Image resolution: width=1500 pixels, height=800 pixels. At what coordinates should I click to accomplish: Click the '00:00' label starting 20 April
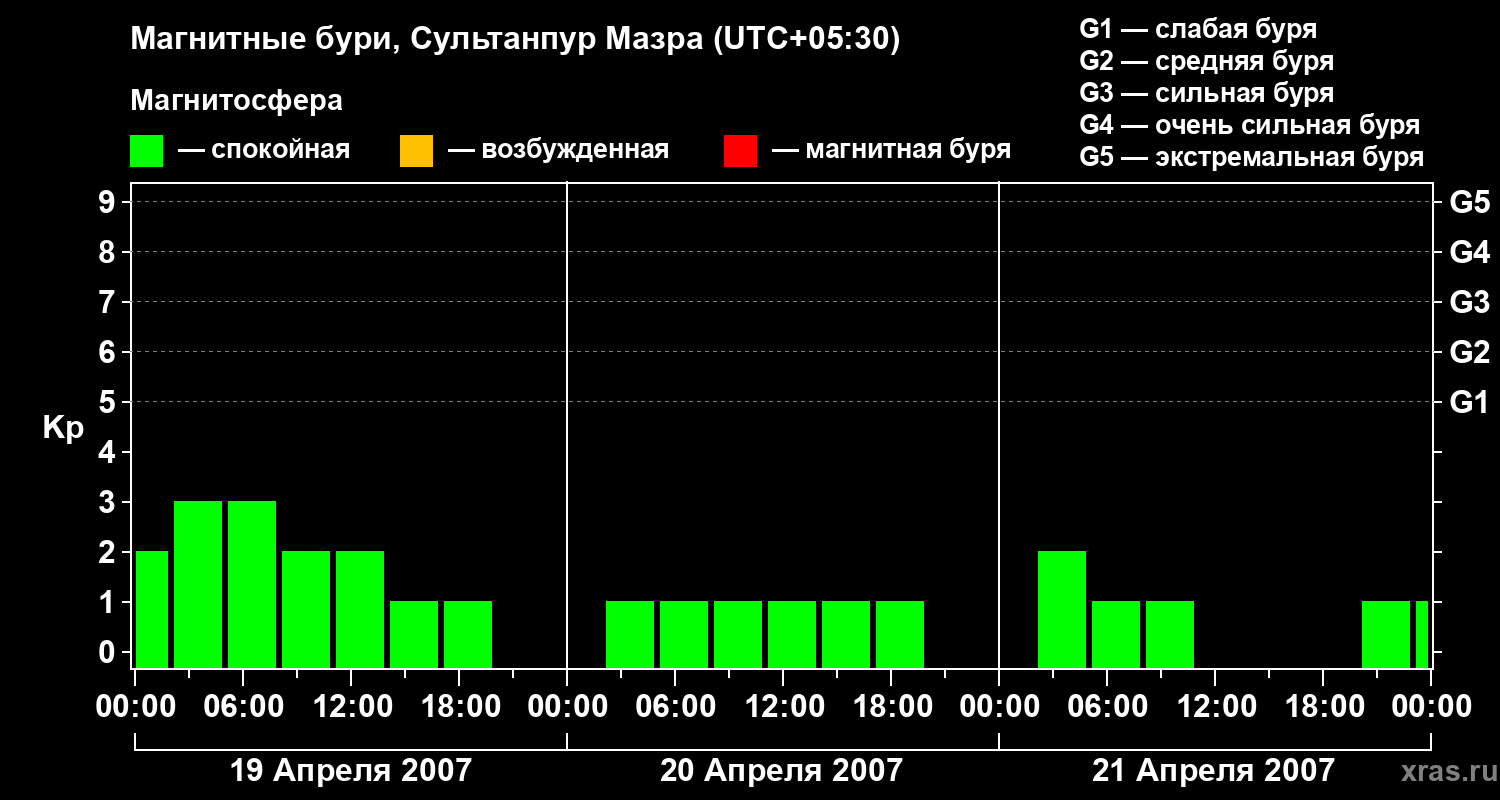pos(567,707)
